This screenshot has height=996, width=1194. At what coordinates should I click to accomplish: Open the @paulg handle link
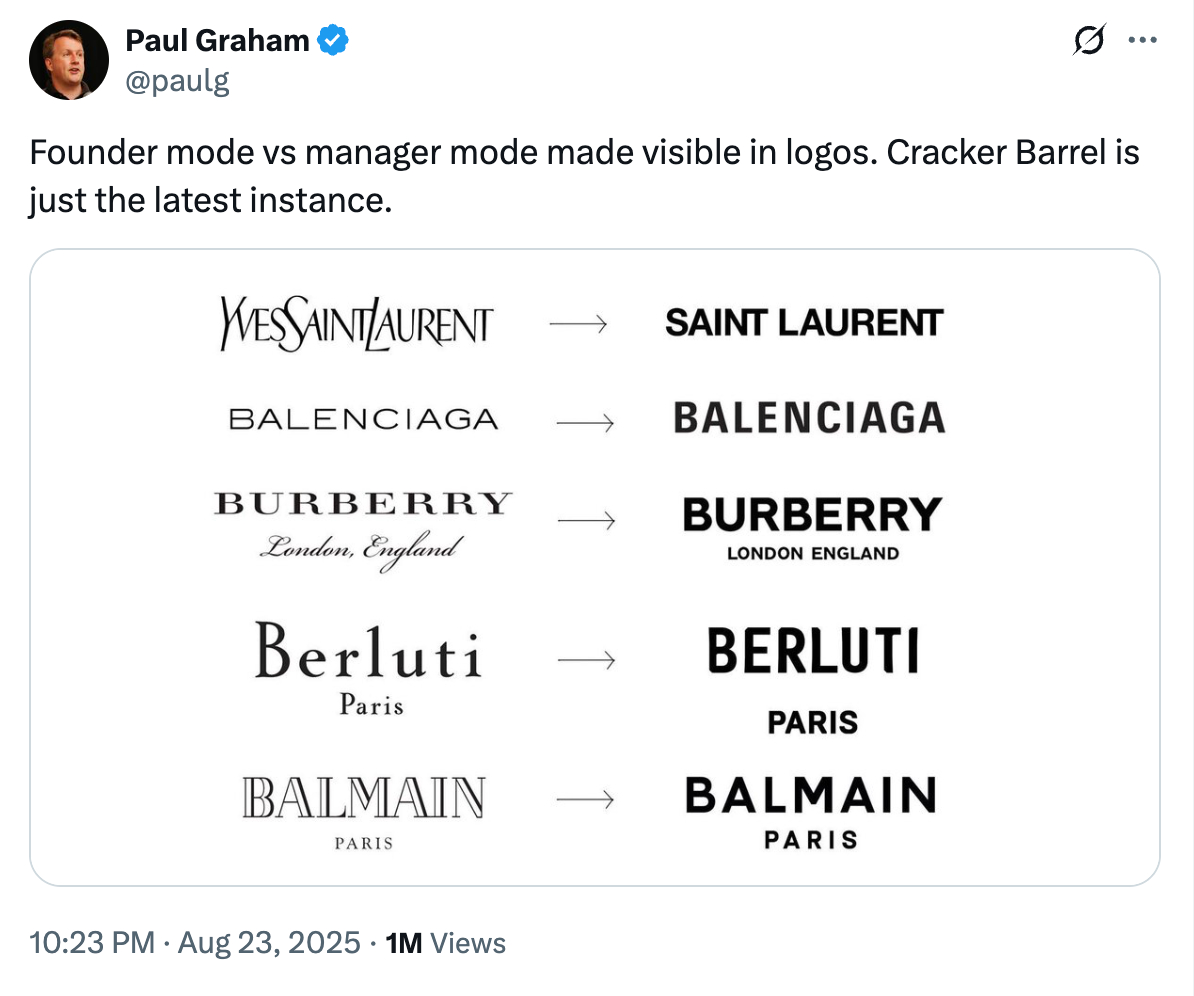177,80
